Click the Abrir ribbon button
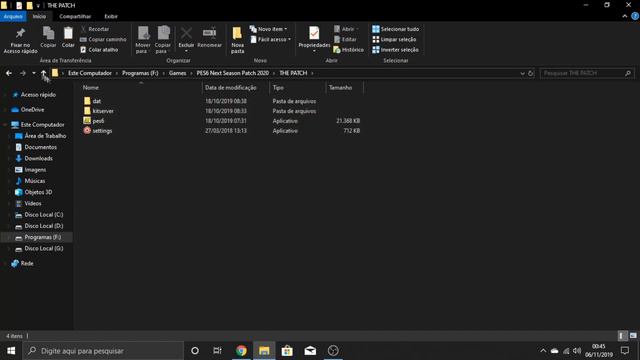 (x=346, y=29)
